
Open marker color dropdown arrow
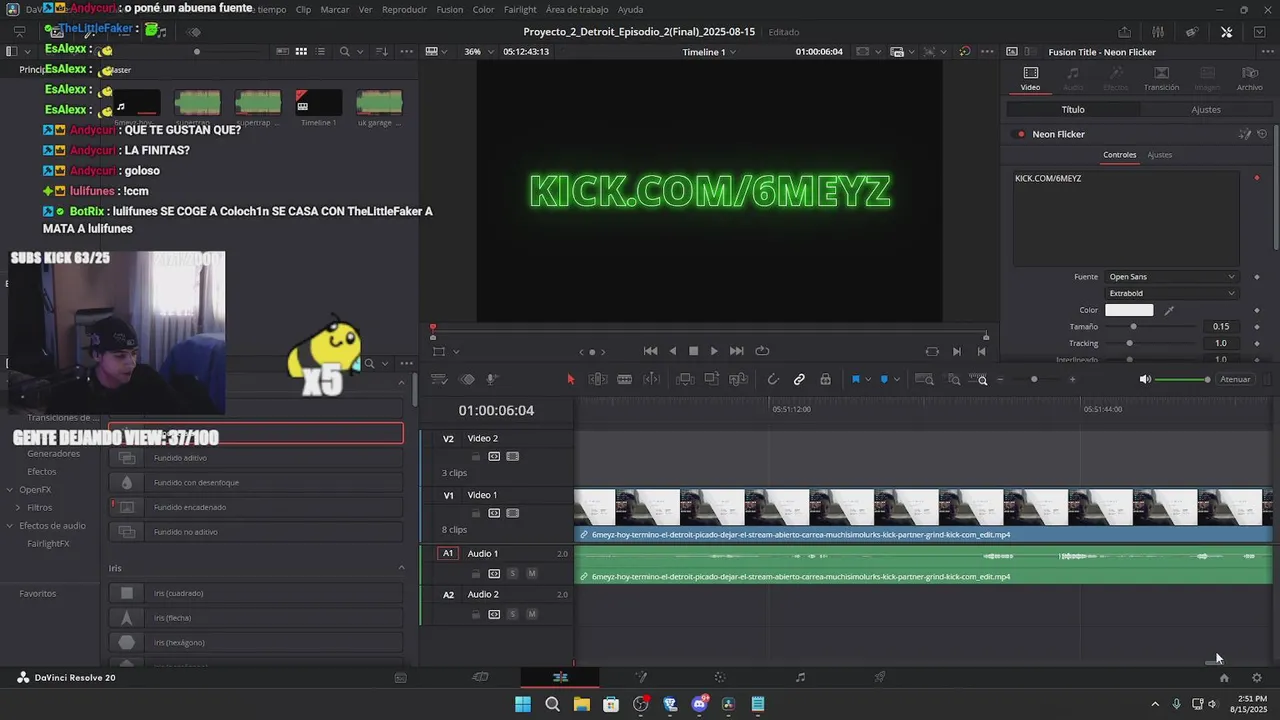coord(896,379)
